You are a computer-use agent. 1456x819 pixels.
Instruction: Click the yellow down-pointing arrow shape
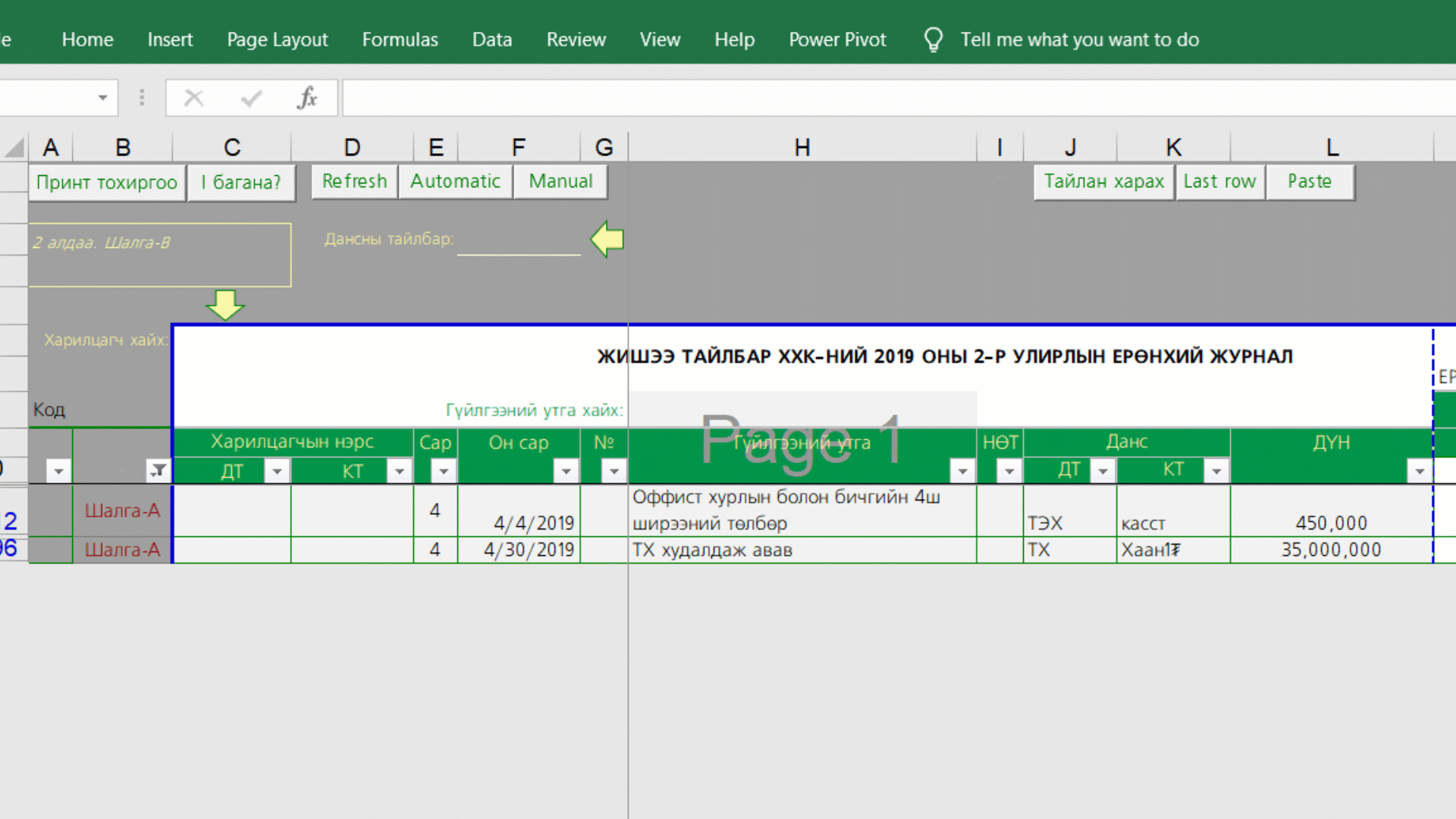coord(224,304)
